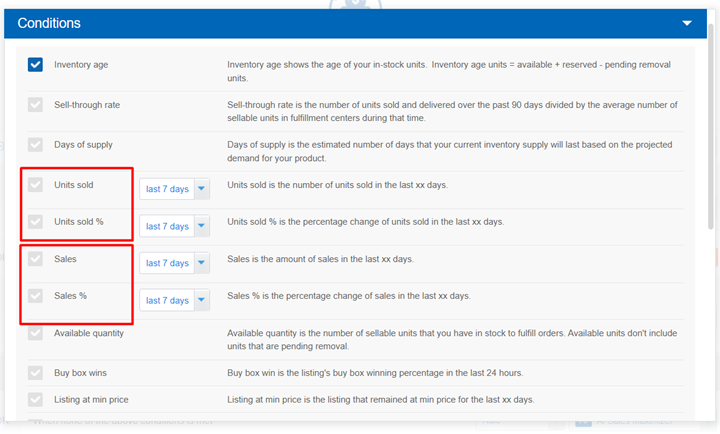The width and height of the screenshot is (720, 434).
Task: Click the 'Sell-through rate' label
Action: 87,105
